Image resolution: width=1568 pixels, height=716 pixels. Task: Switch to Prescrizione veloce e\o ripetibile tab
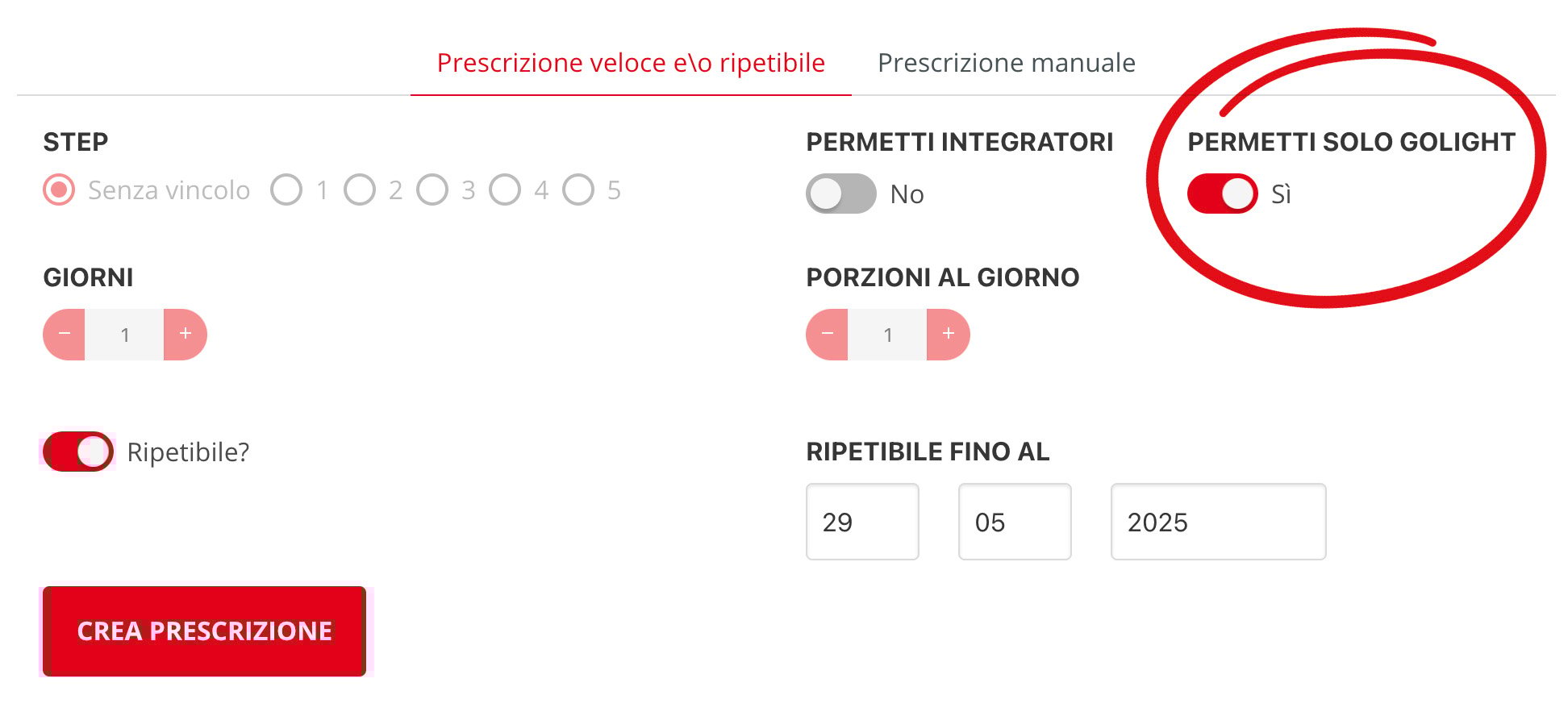[x=631, y=63]
